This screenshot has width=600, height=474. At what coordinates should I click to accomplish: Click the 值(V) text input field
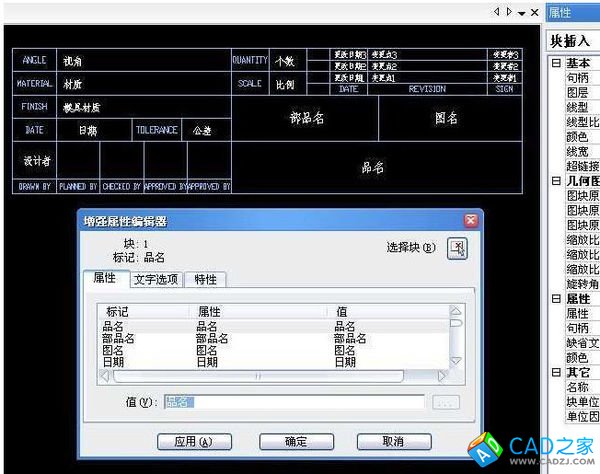click(294, 402)
